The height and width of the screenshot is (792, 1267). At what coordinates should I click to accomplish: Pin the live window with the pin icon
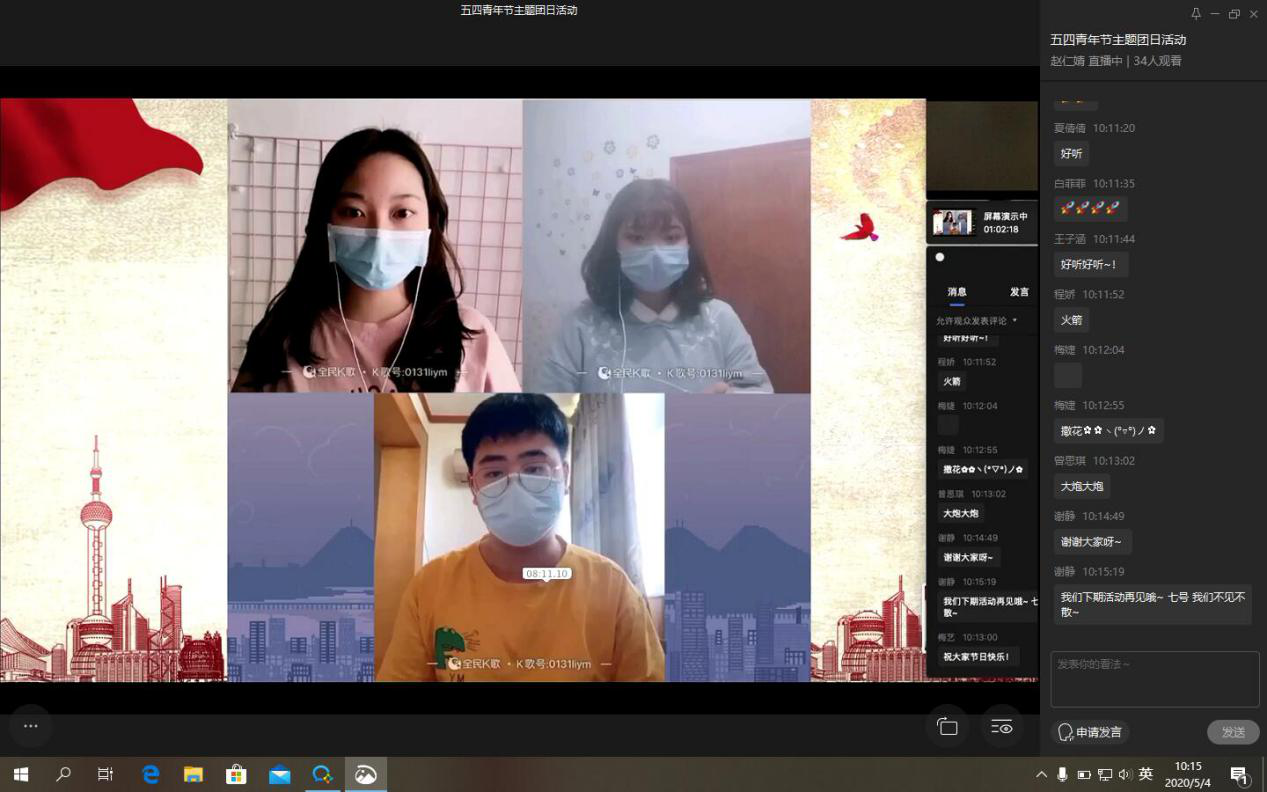point(1195,14)
